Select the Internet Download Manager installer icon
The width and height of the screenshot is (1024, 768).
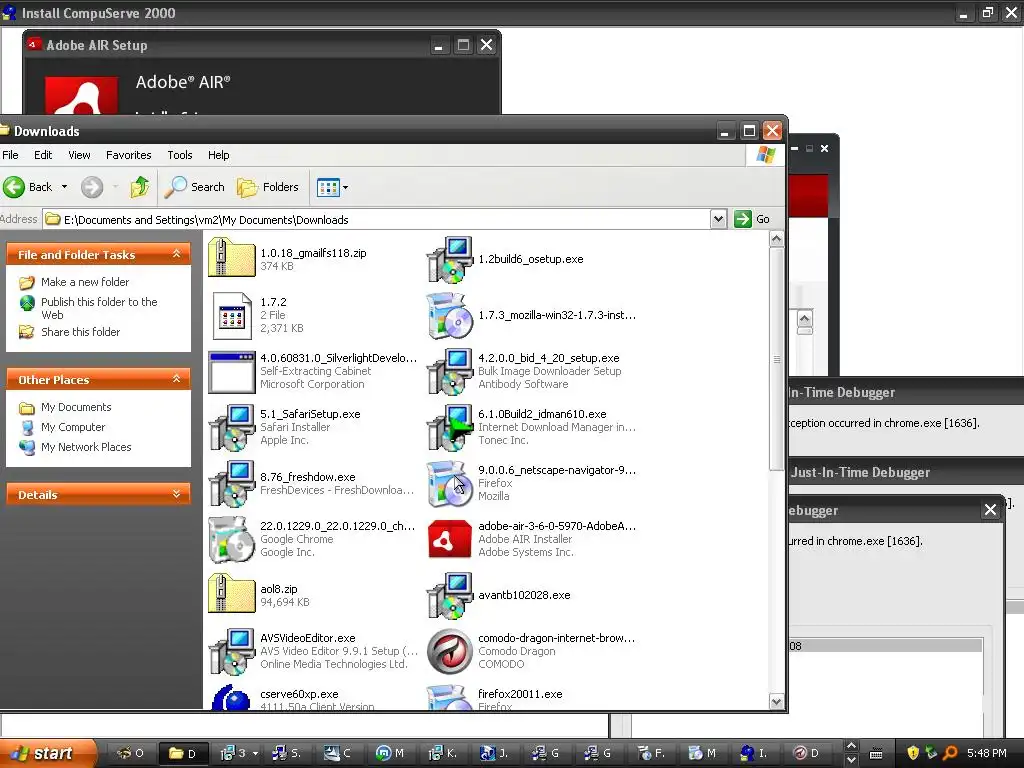[x=449, y=427]
